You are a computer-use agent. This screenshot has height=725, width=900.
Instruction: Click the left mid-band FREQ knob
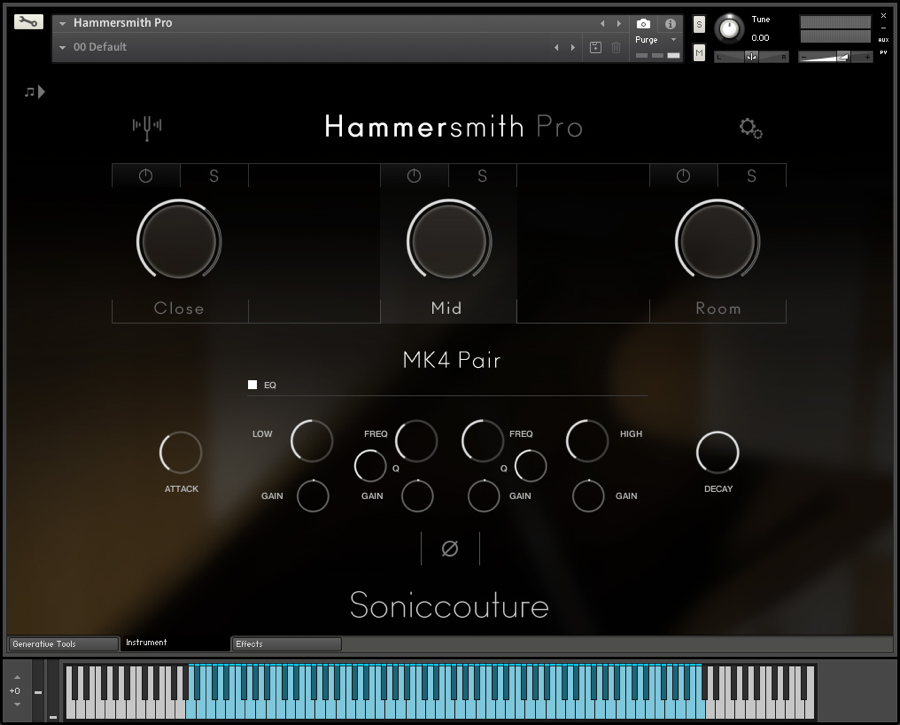pos(416,441)
